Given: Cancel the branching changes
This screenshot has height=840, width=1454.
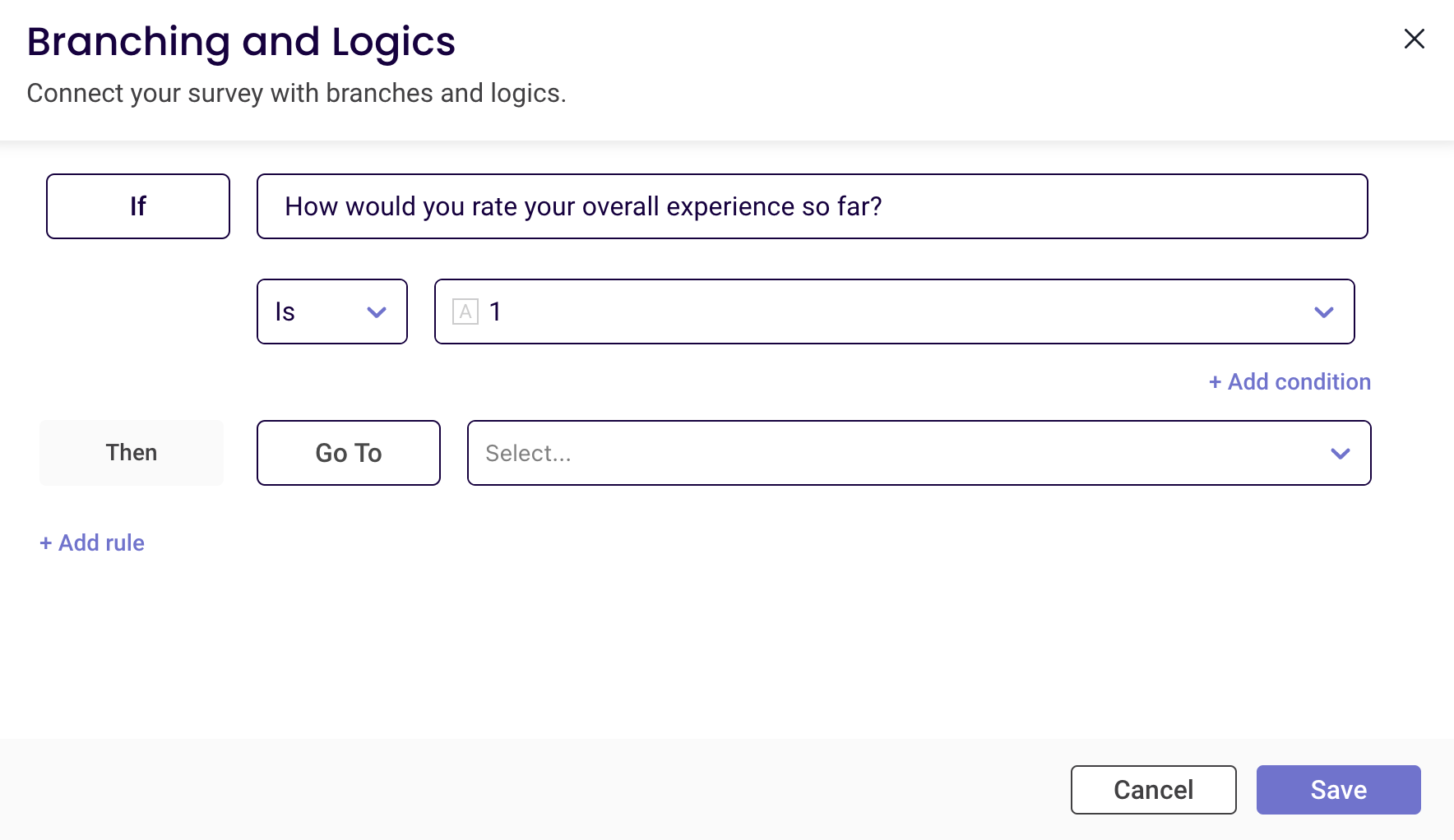Looking at the screenshot, I should 1153,790.
